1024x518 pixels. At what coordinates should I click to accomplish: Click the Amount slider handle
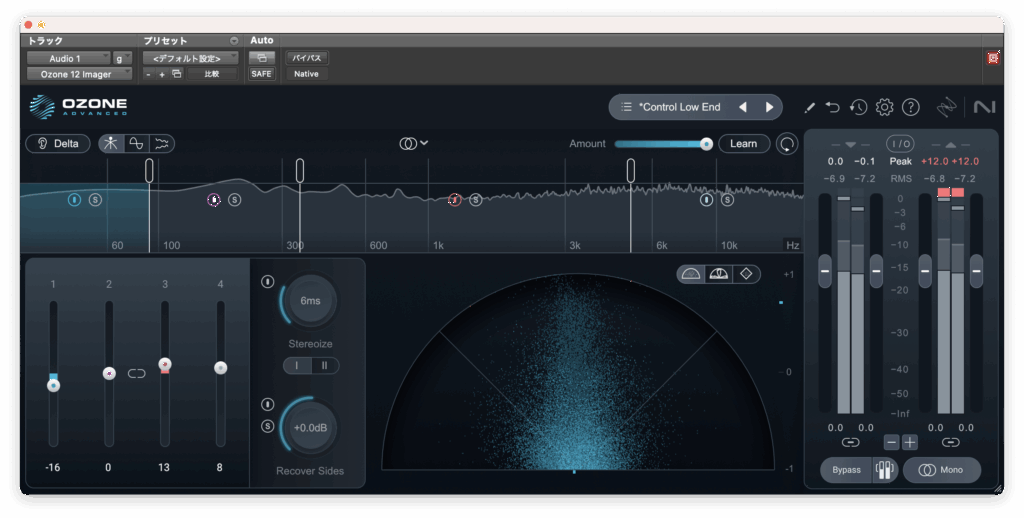point(706,144)
